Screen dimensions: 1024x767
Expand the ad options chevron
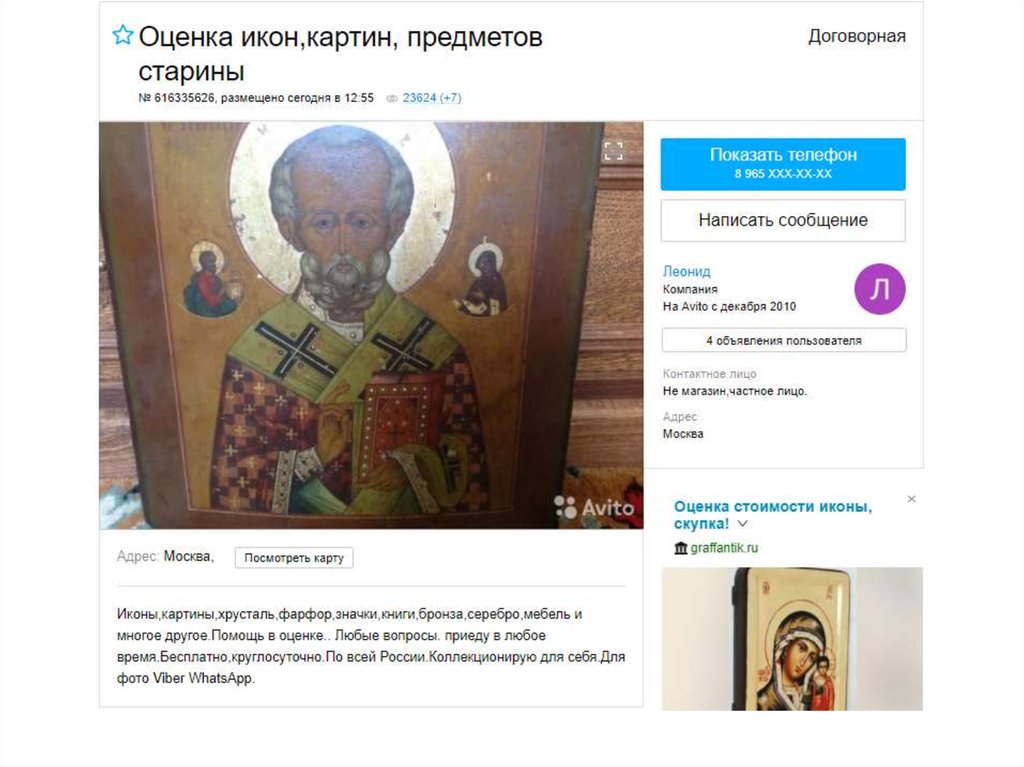(x=743, y=523)
